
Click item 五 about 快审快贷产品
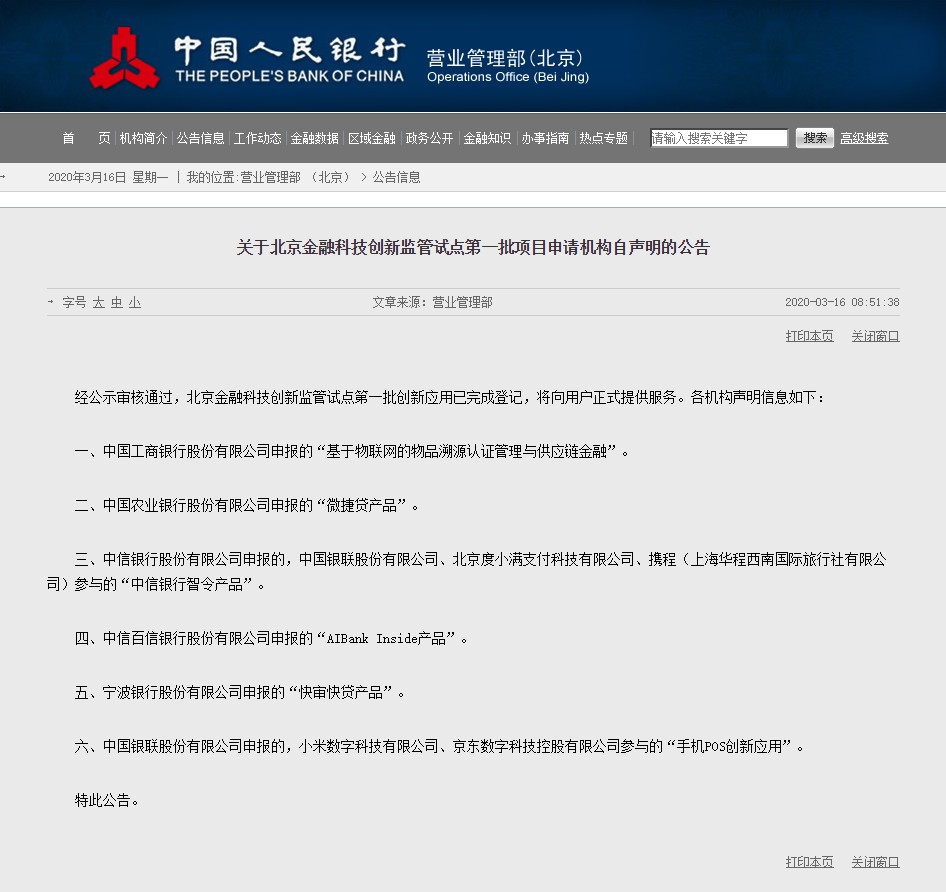coord(240,692)
